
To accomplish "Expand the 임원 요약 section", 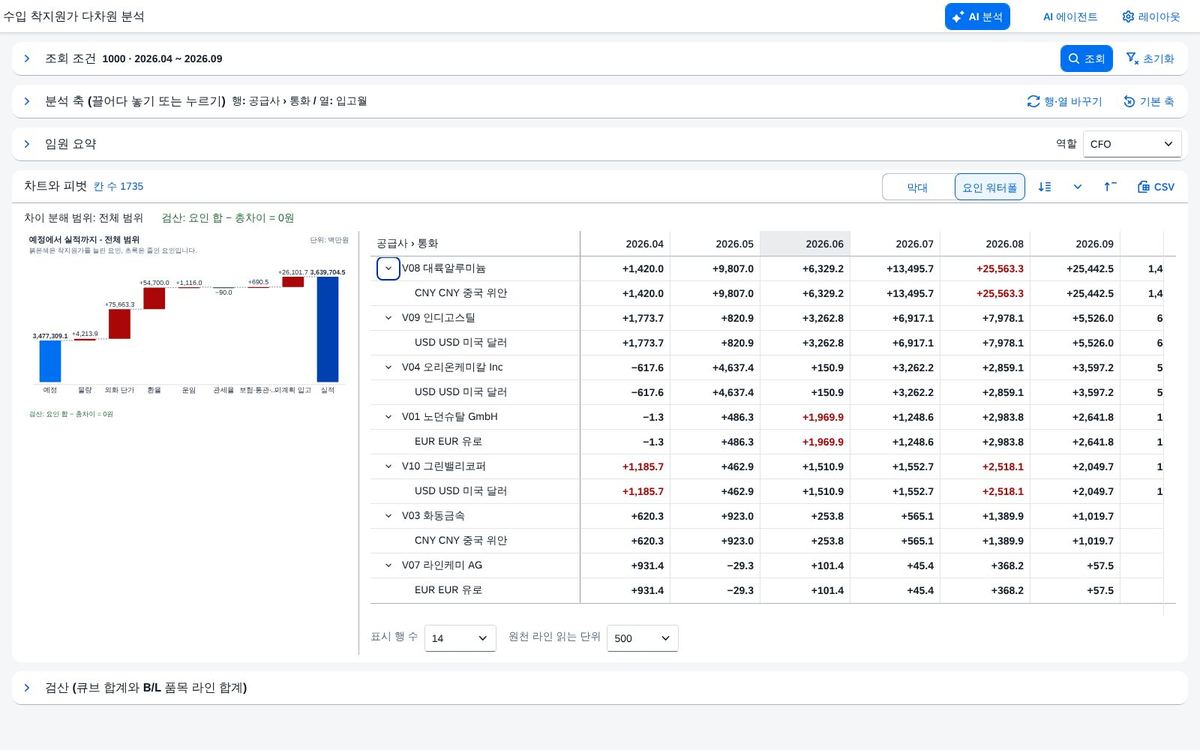I will [27, 144].
